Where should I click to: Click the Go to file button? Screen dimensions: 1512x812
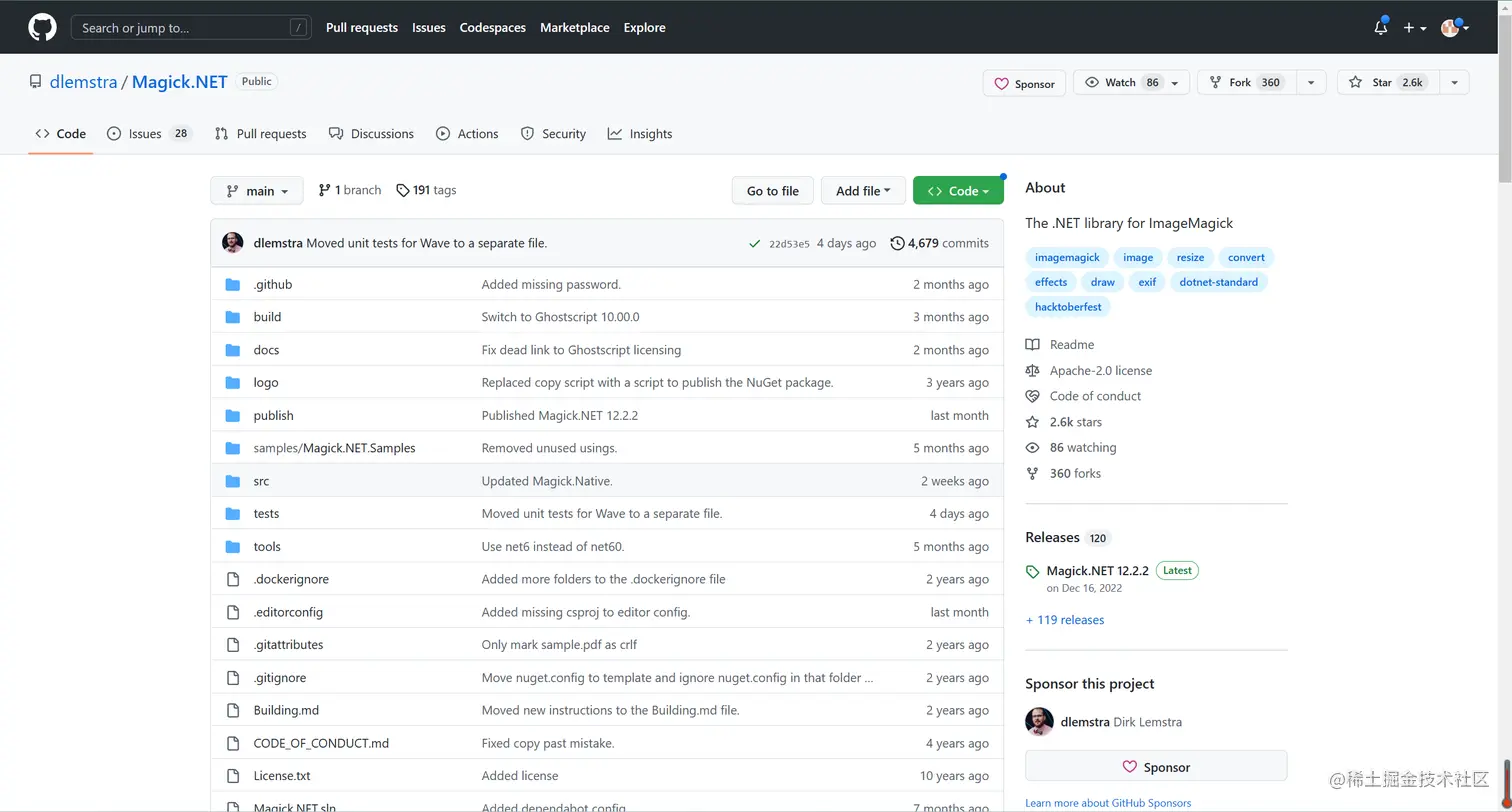tap(773, 191)
